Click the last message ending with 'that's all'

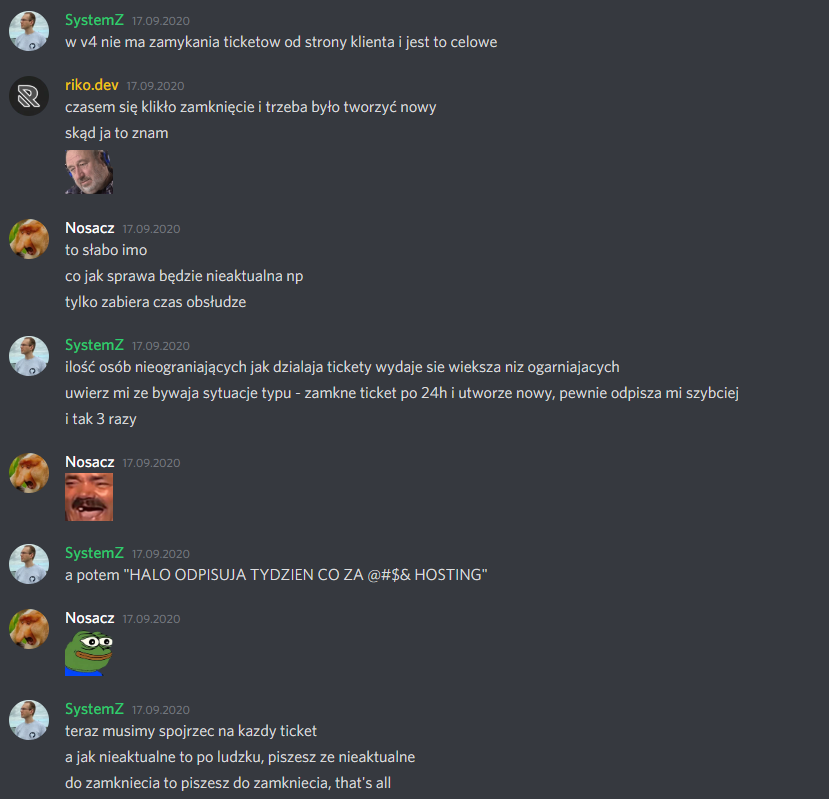click(228, 783)
